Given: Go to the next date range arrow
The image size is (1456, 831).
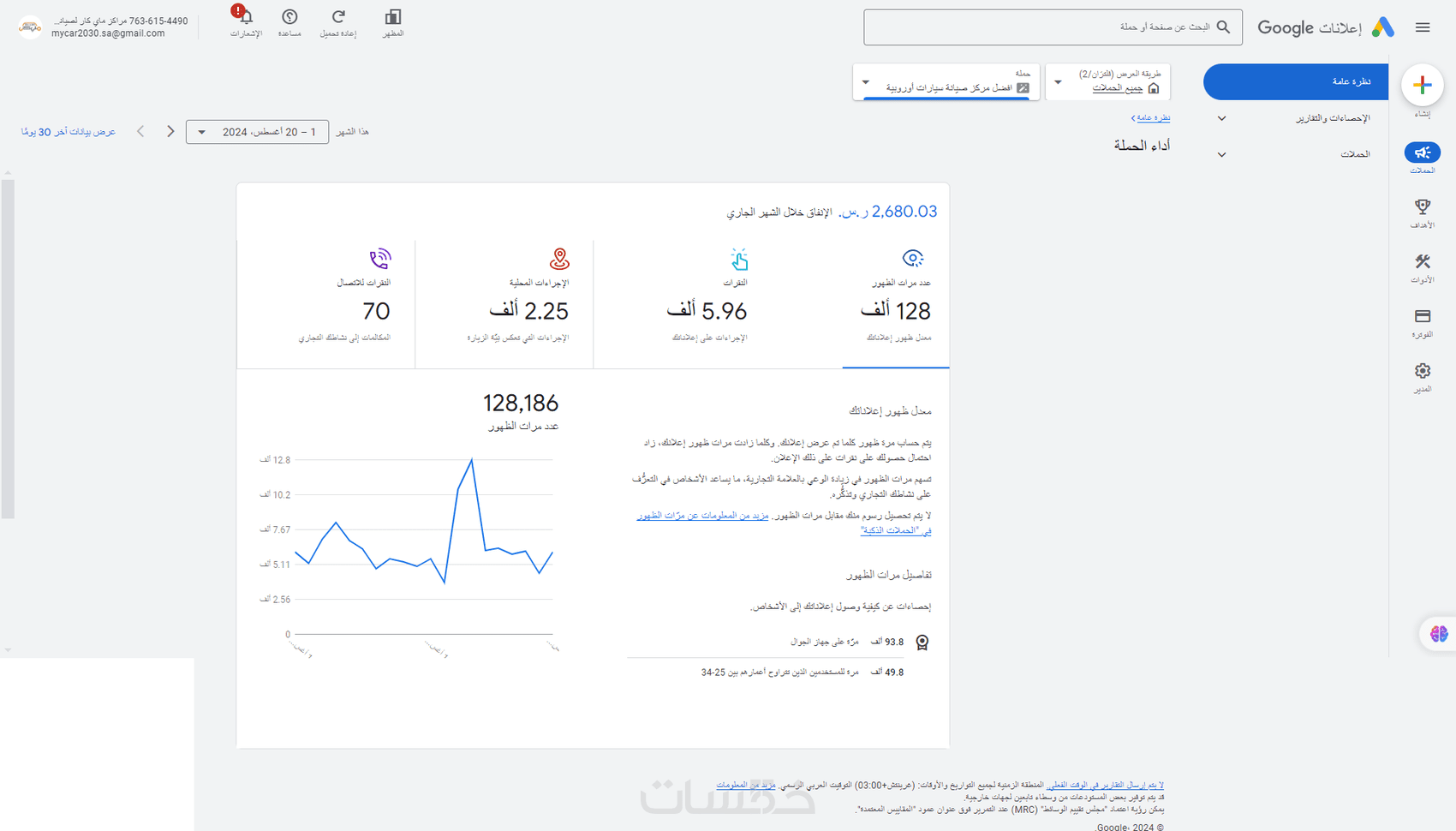Looking at the screenshot, I should point(170,132).
